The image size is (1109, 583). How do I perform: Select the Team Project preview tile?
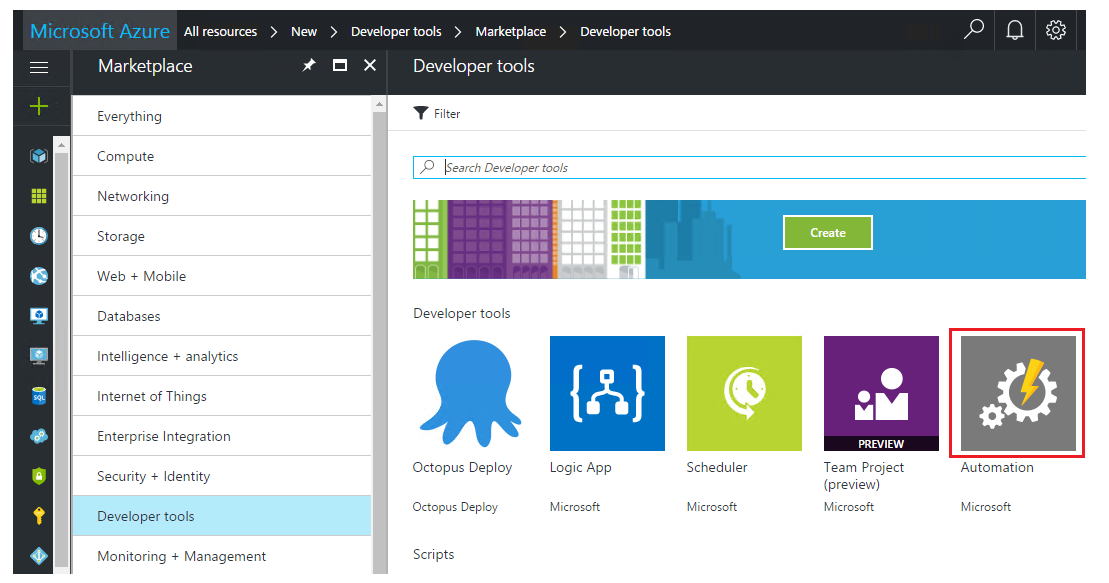[881, 393]
